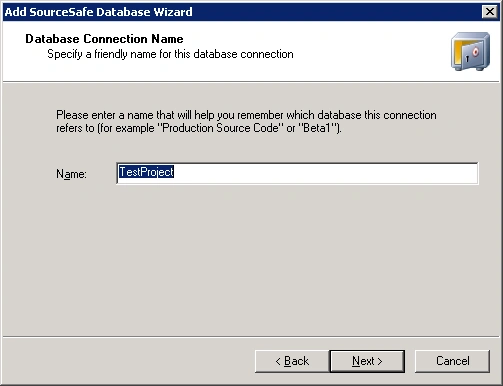
Task: Click empty gray area below Name field
Action: (251, 260)
